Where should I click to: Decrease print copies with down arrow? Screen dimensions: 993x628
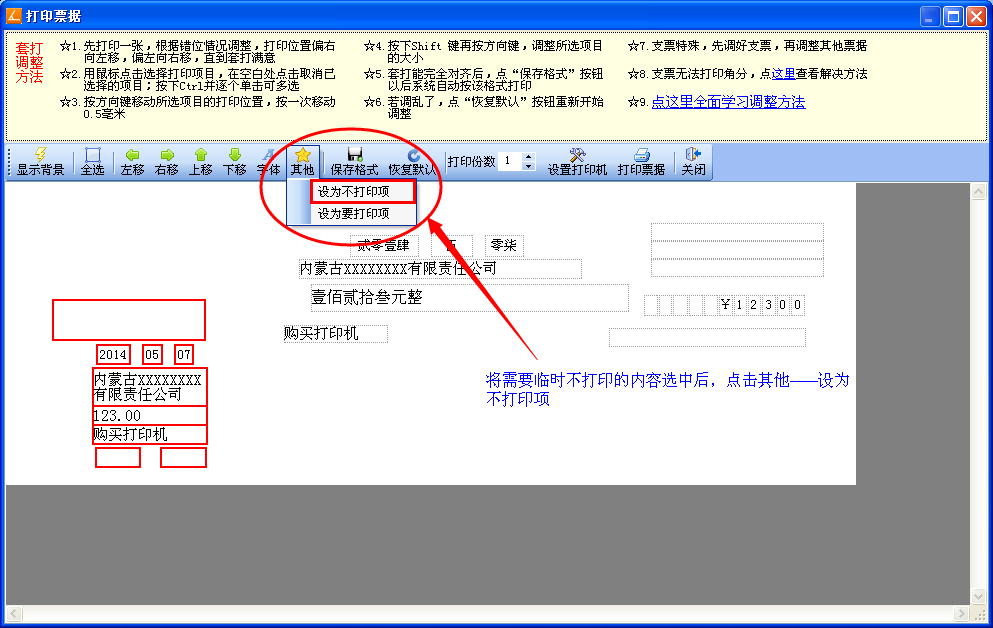pos(529,166)
